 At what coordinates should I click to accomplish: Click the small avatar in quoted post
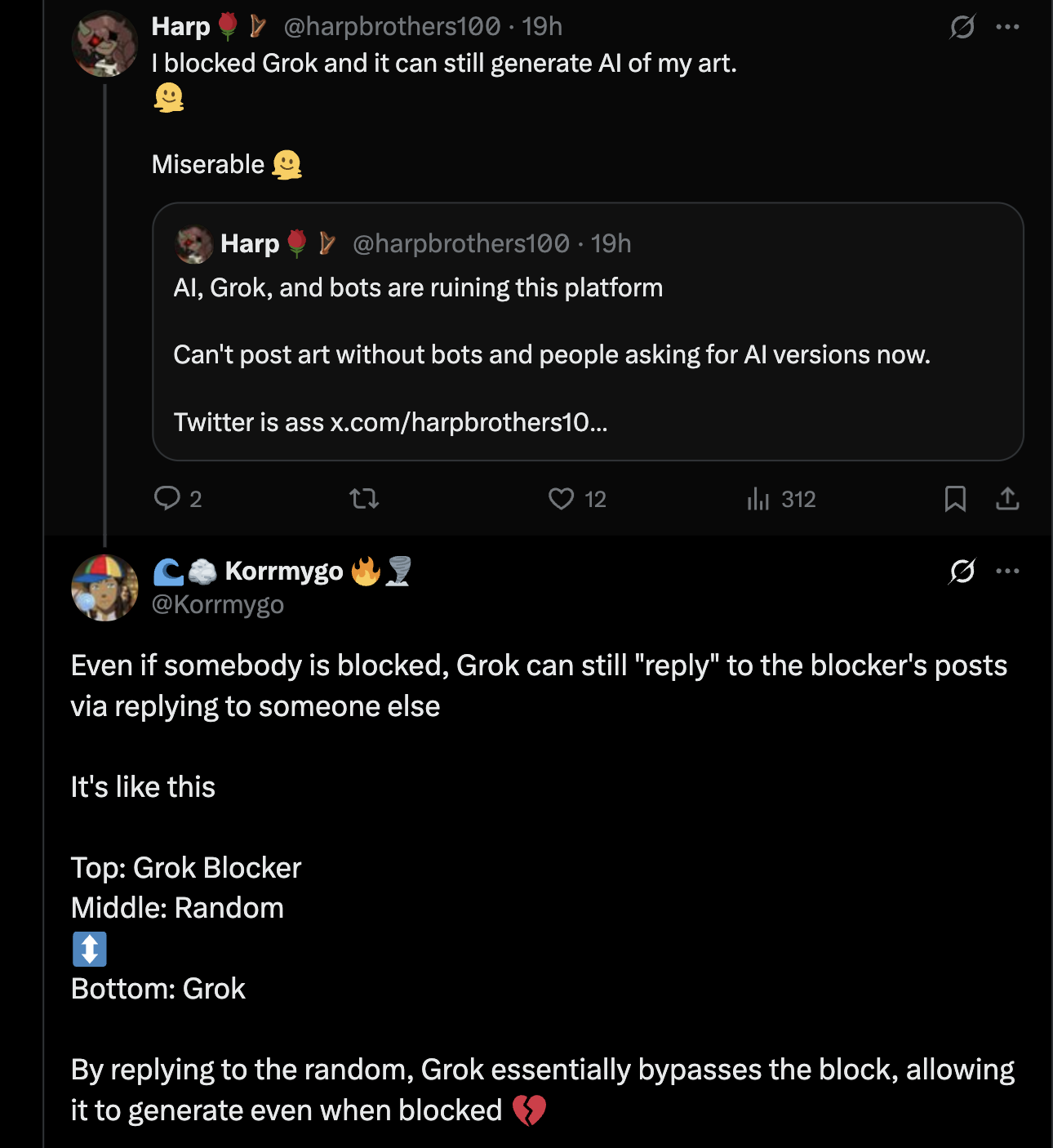tap(194, 244)
